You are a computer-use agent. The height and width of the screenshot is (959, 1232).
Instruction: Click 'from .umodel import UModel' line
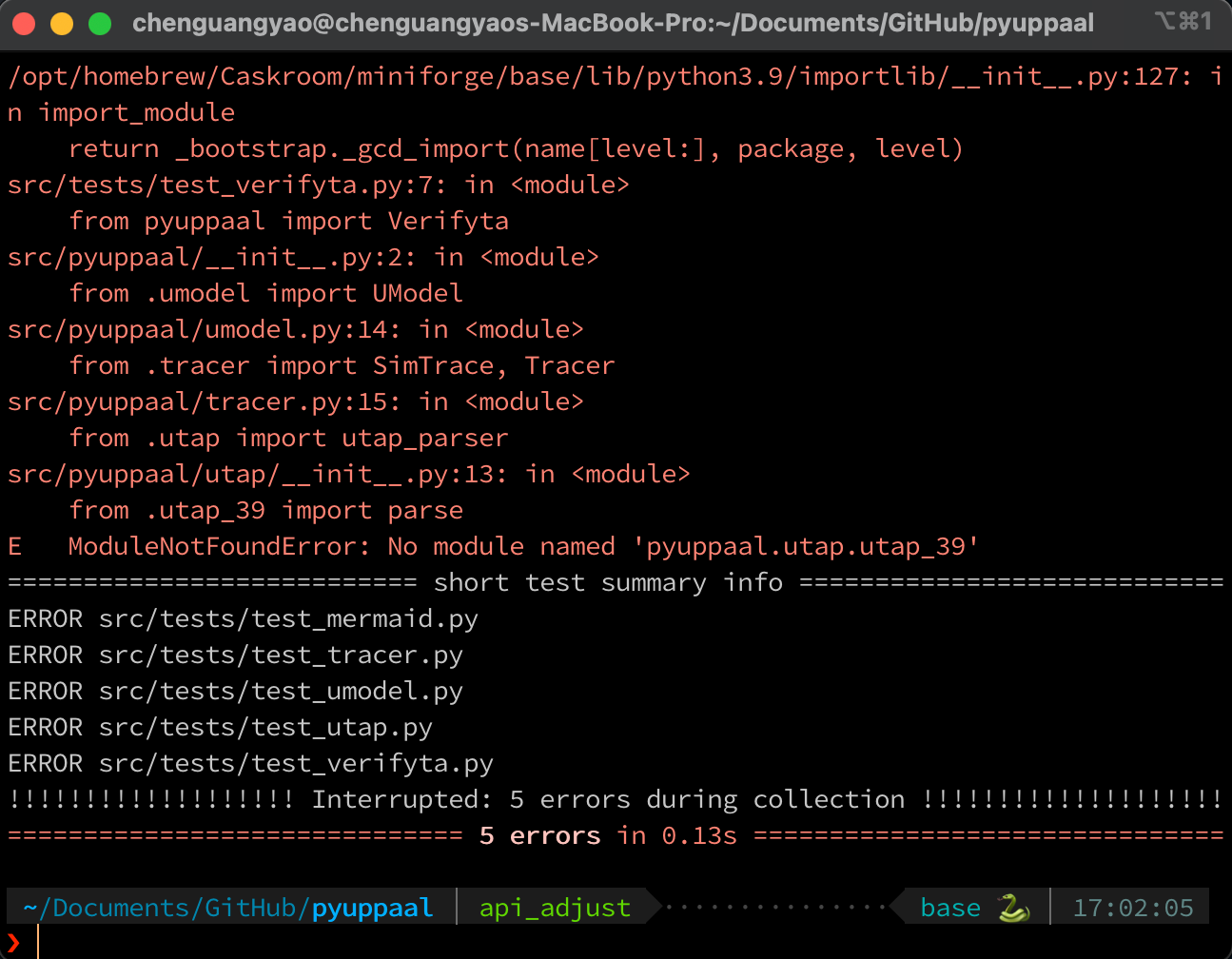click(266, 294)
